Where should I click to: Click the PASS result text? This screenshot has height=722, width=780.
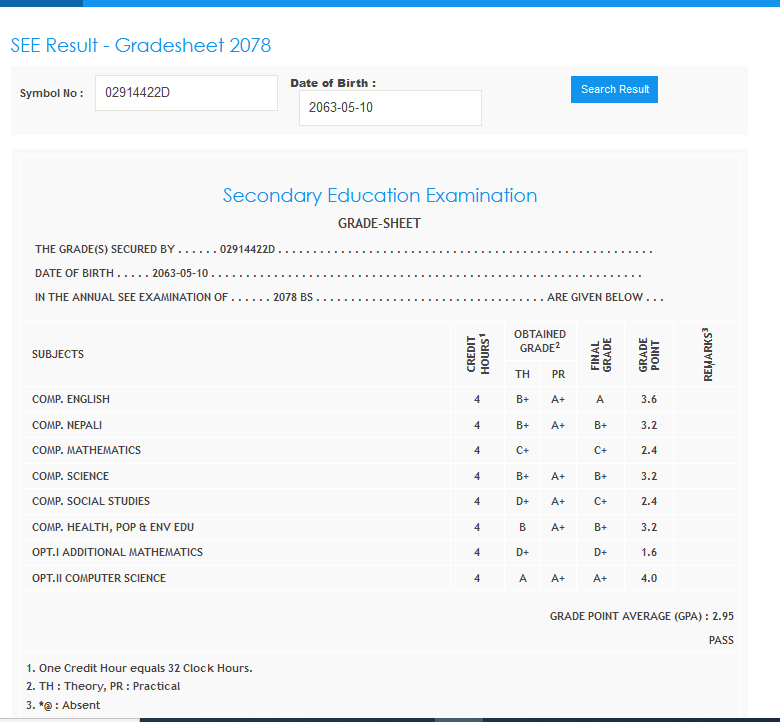721,640
